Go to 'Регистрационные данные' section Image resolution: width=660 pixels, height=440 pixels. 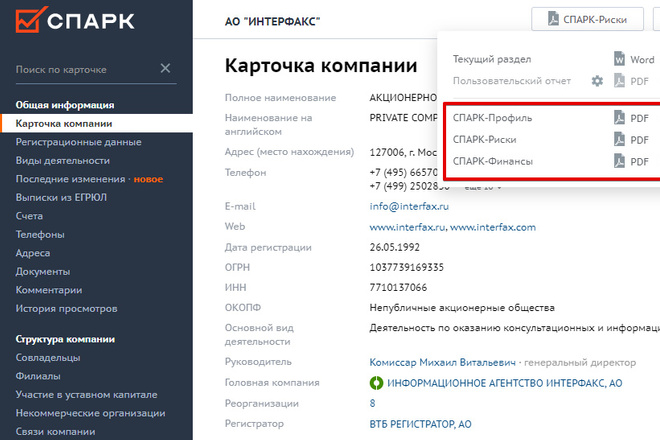coord(78,142)
